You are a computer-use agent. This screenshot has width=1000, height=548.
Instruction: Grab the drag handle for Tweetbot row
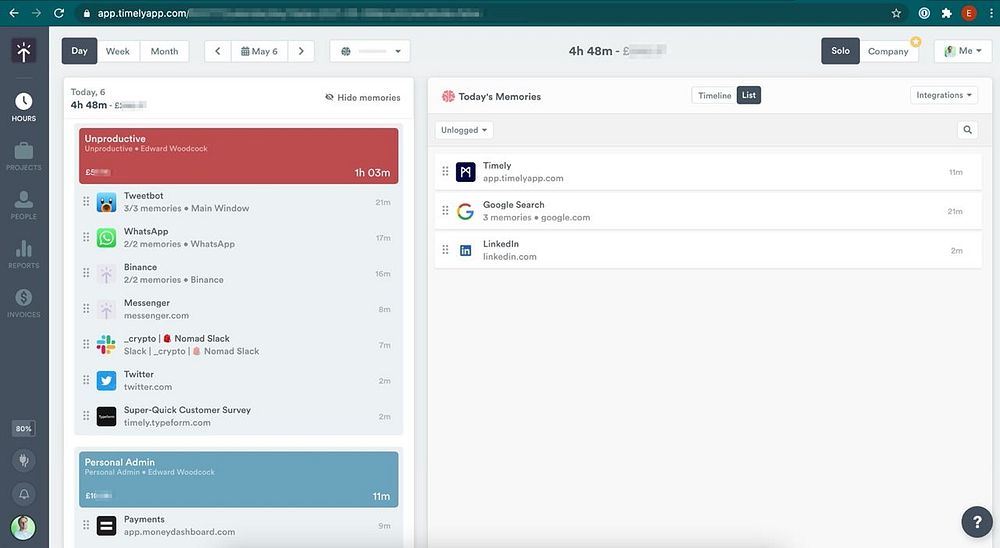[x=86, y=202]
